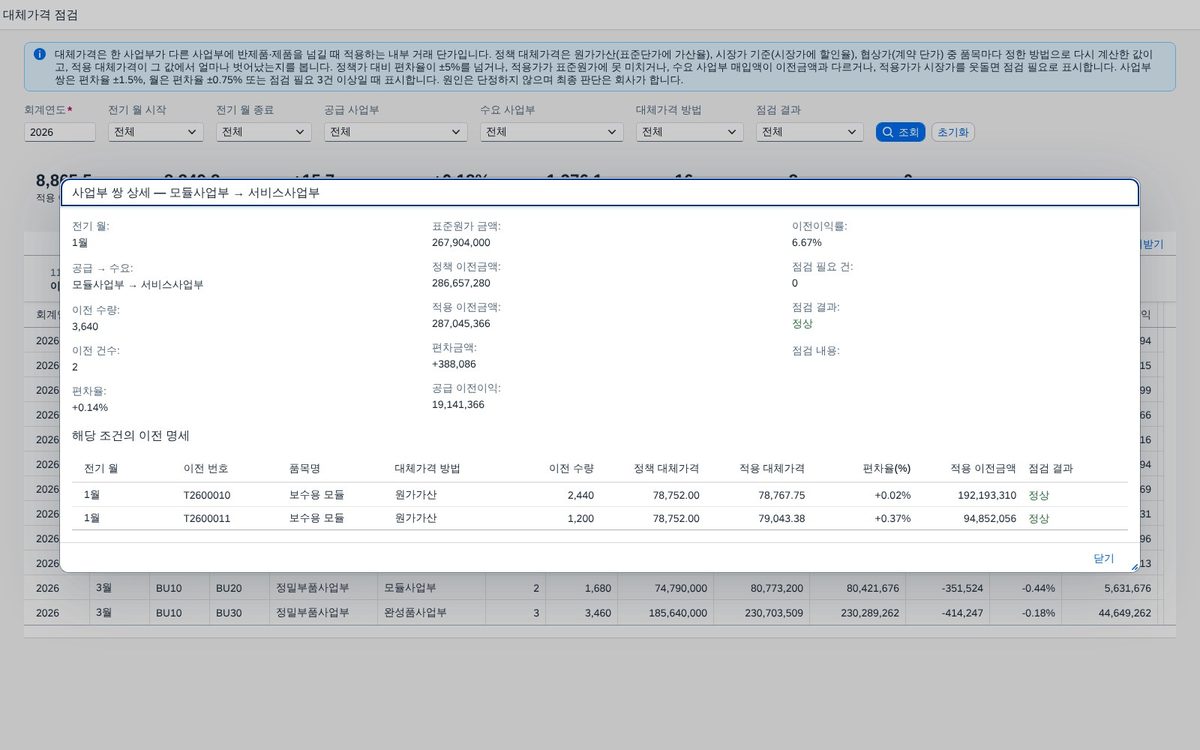Screen dimensions: 1200x750
Task: Click deviation rate +0.02%
Action: [893, 495]
